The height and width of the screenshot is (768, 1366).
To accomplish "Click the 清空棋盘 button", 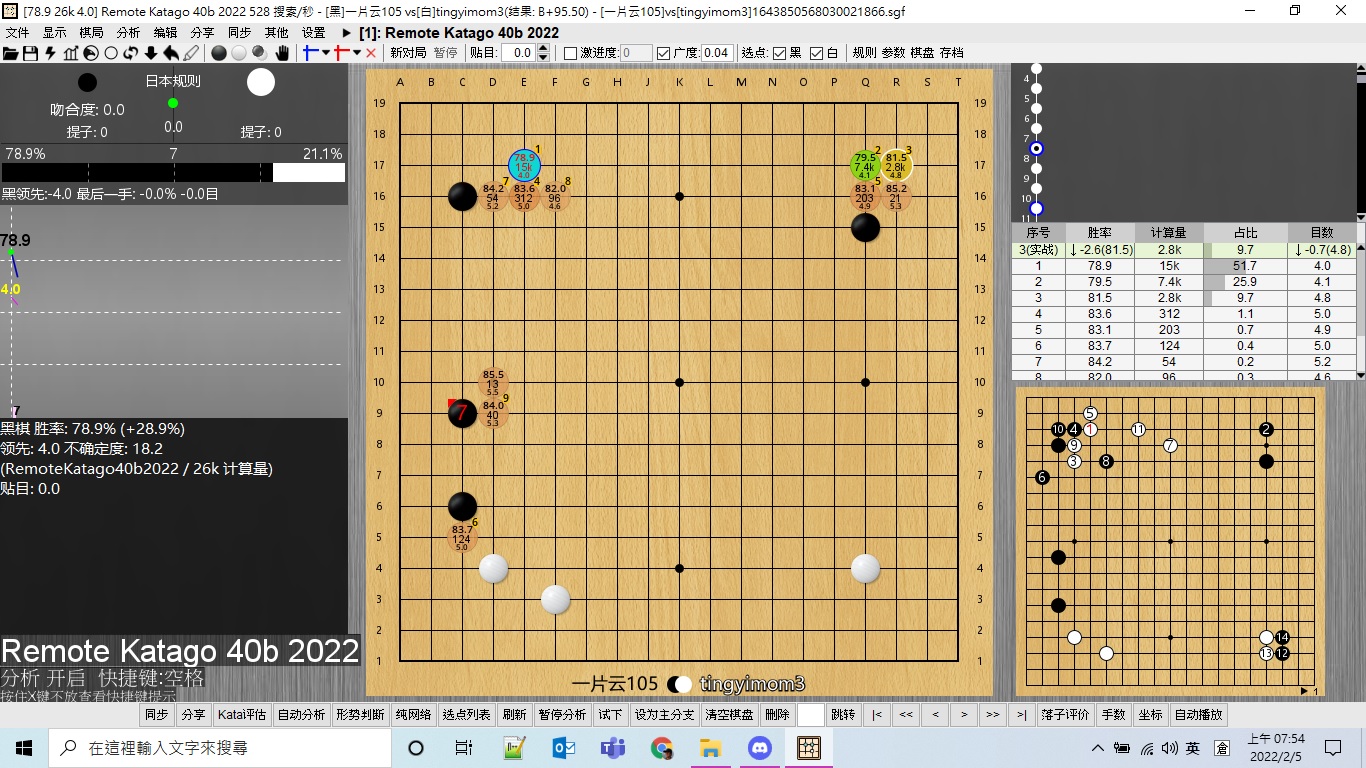I will click(729, 715).
